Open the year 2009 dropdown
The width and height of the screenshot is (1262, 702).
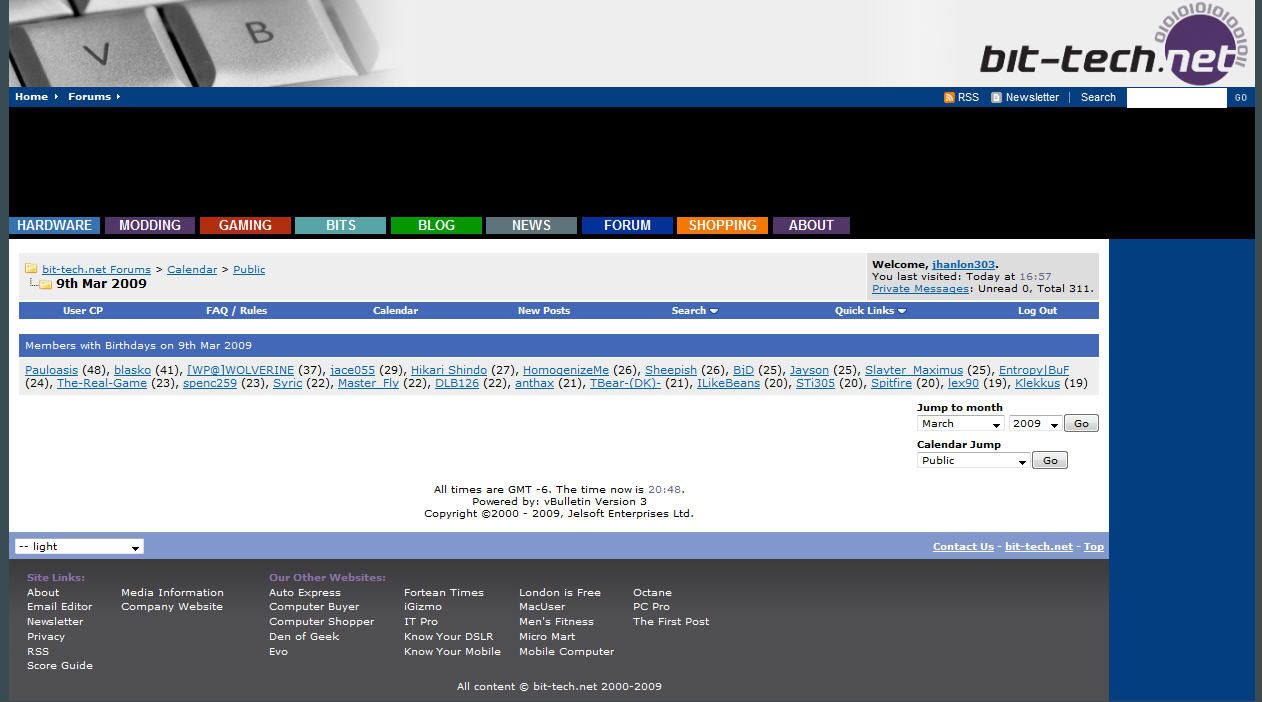[x=1034, y=424]
